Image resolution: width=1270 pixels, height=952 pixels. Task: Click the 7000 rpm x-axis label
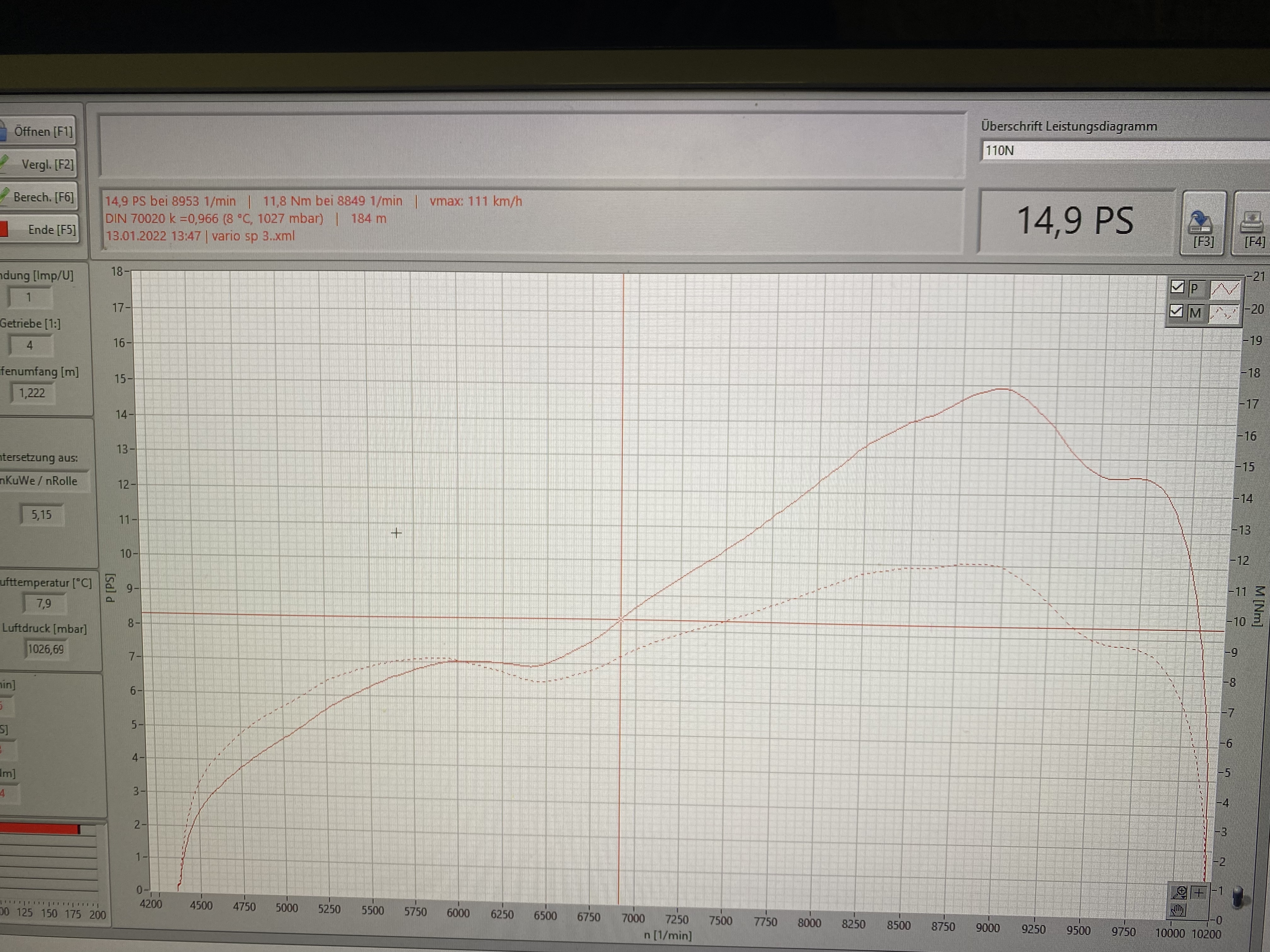pyautogui.click(x=633, y=918)
